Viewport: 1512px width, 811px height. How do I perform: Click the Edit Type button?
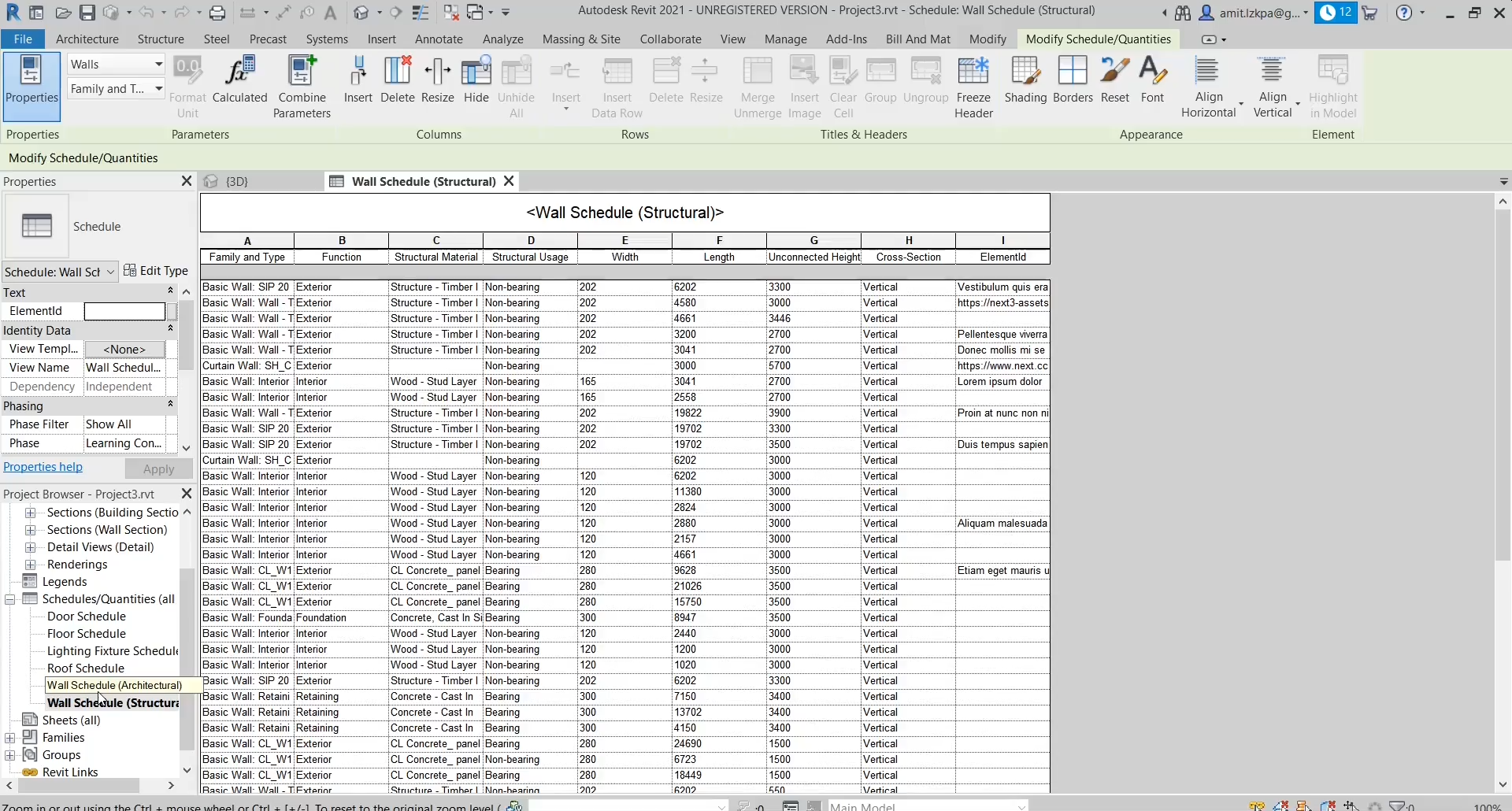156,271
